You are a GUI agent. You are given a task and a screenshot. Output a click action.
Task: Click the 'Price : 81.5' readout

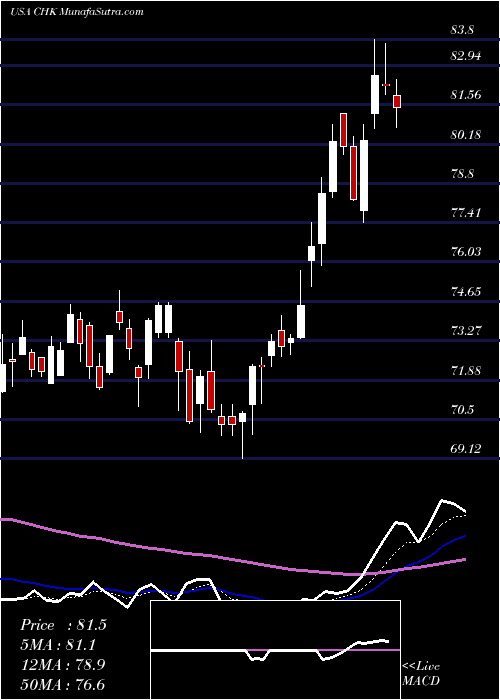[x=63, y=625]
